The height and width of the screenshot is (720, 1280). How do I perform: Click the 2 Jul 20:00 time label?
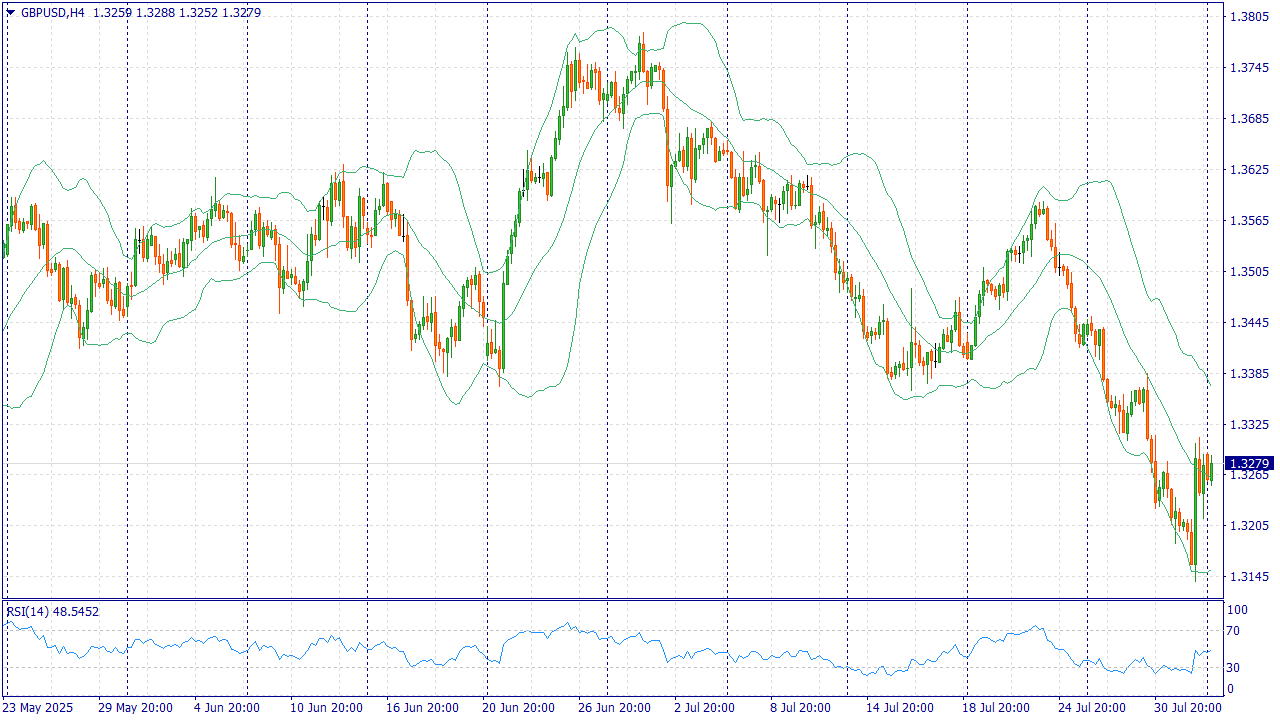[707, 708]
